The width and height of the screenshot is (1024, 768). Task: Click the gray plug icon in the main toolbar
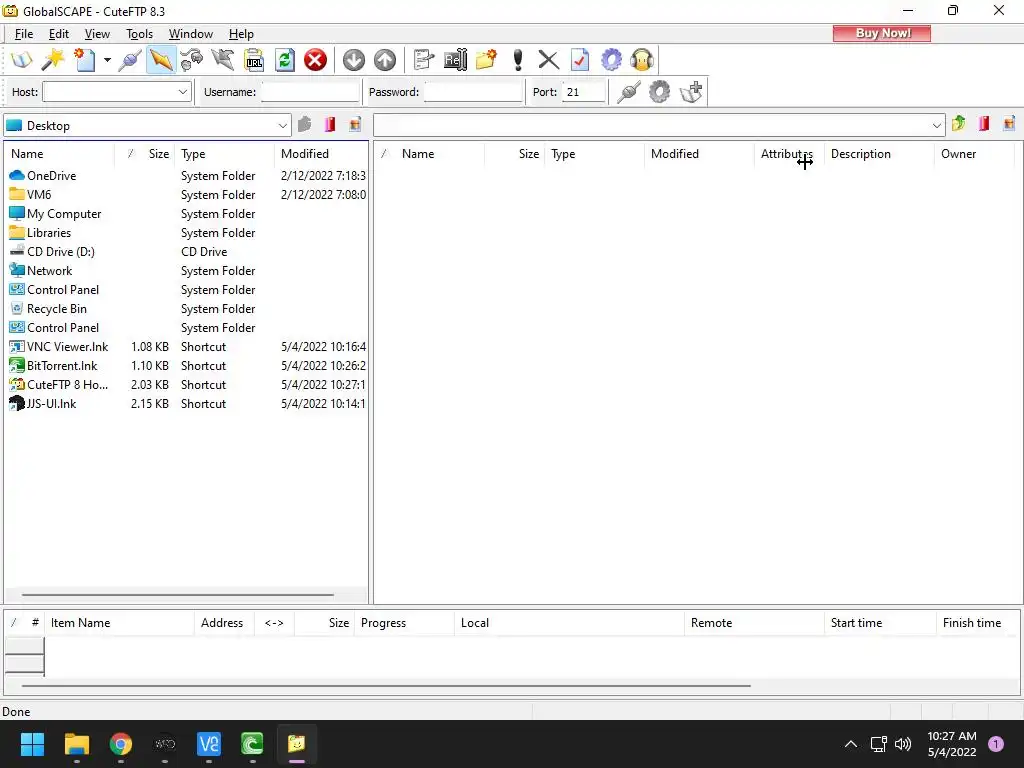[129, 60]
